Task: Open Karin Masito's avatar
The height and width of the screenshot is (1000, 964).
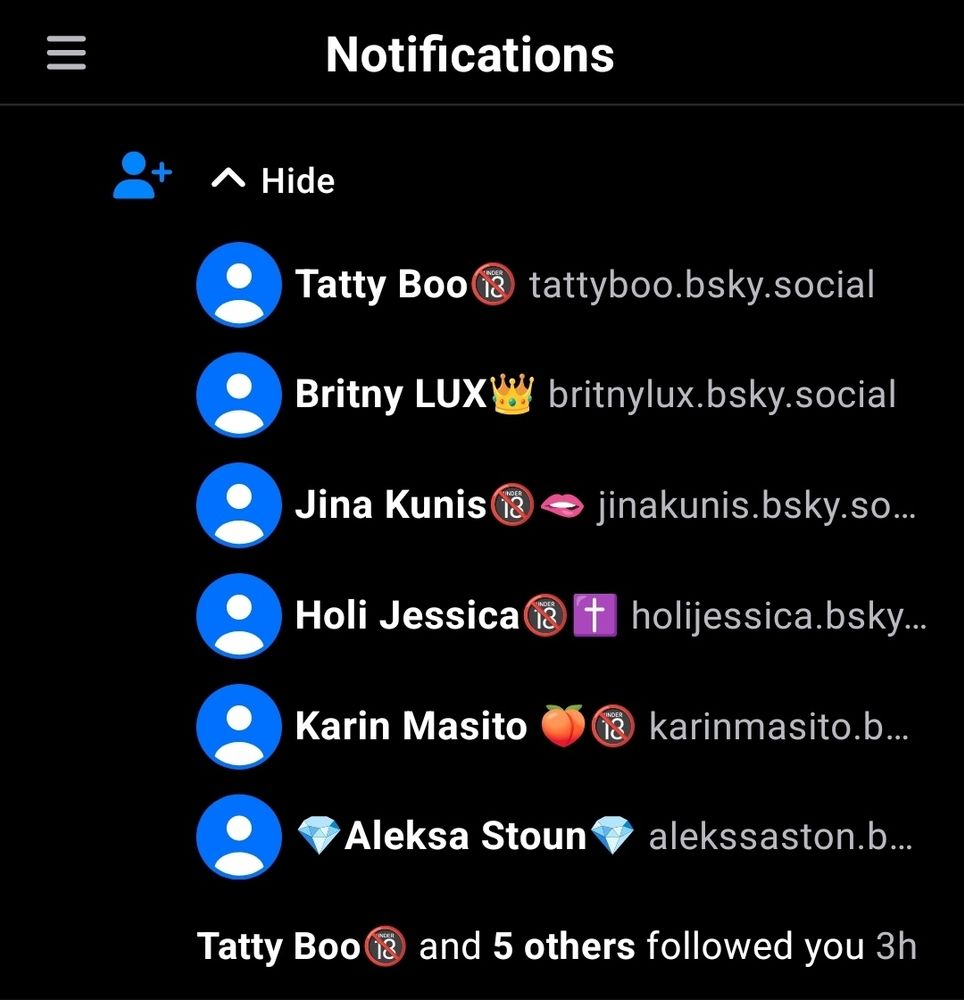Action: coord(239,726)
